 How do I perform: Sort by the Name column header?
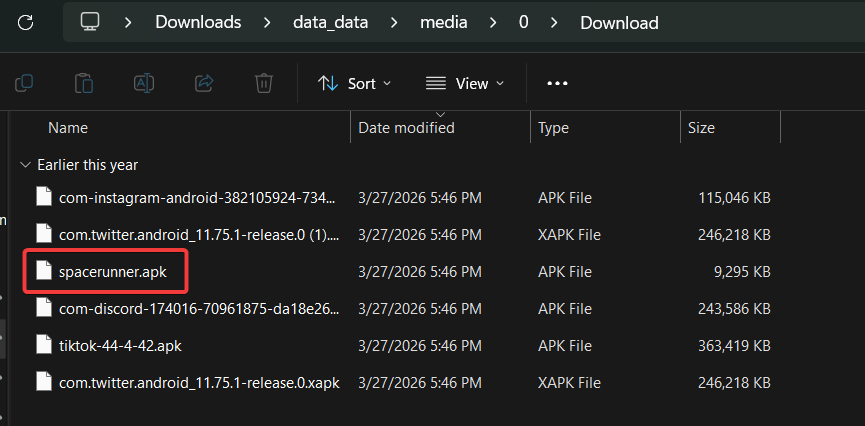coord(68,128)
